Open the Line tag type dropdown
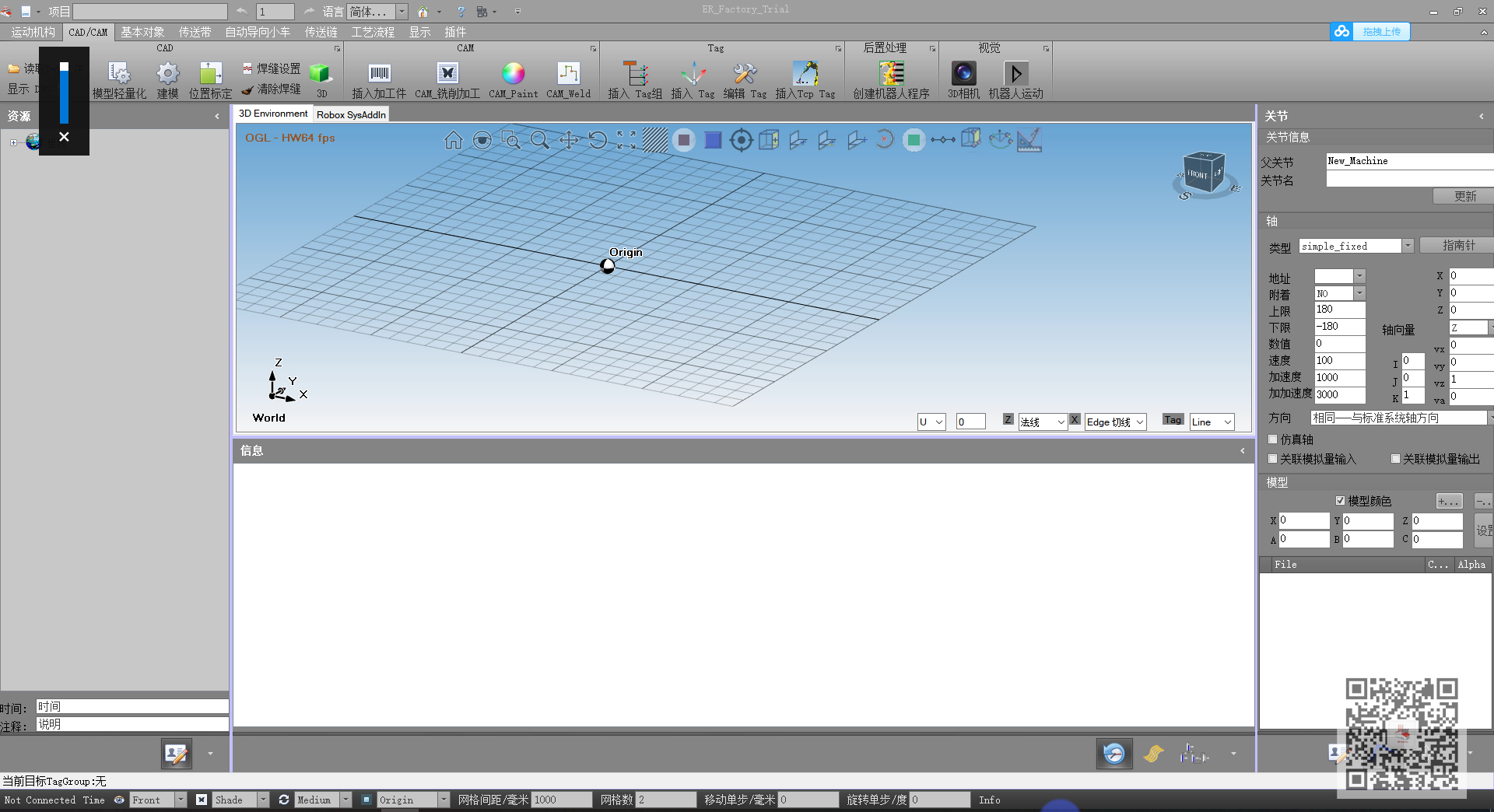The width and height of the screenshot is (1494, 812). 1227,422
